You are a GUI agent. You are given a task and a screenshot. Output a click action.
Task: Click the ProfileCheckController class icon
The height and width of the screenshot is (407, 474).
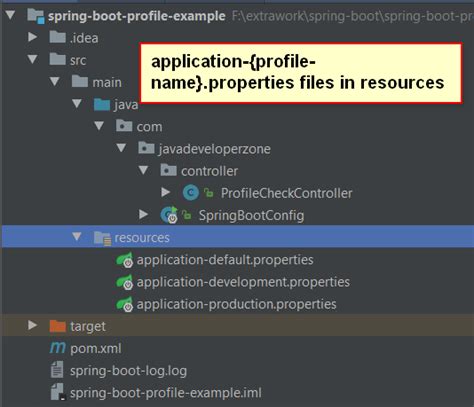coord(191,193)
